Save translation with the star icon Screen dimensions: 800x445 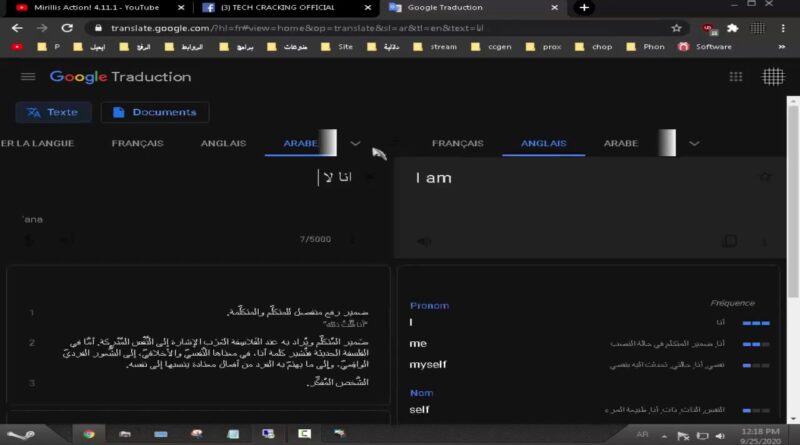tap(765, 177)
